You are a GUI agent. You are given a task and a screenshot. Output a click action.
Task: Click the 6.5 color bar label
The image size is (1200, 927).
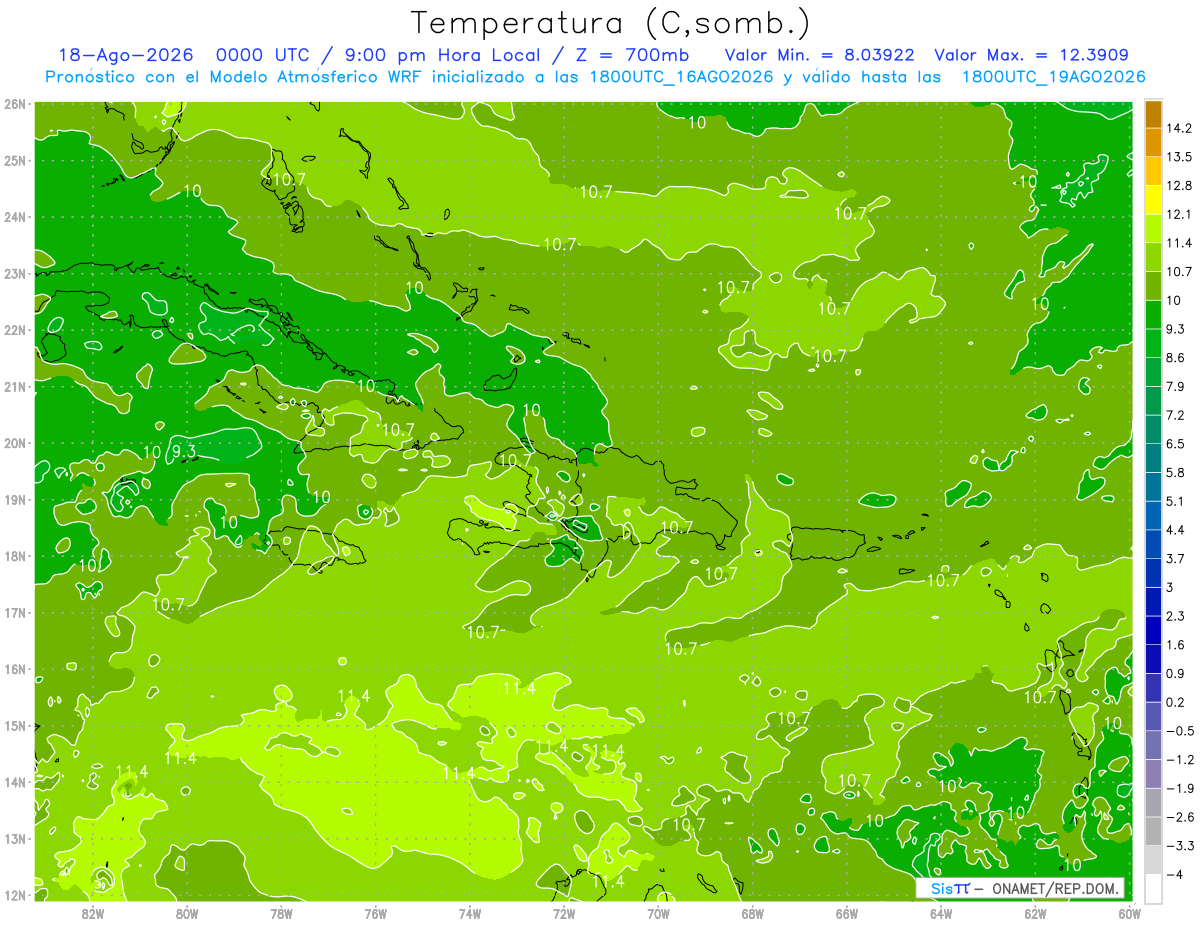pos(1176,444)
